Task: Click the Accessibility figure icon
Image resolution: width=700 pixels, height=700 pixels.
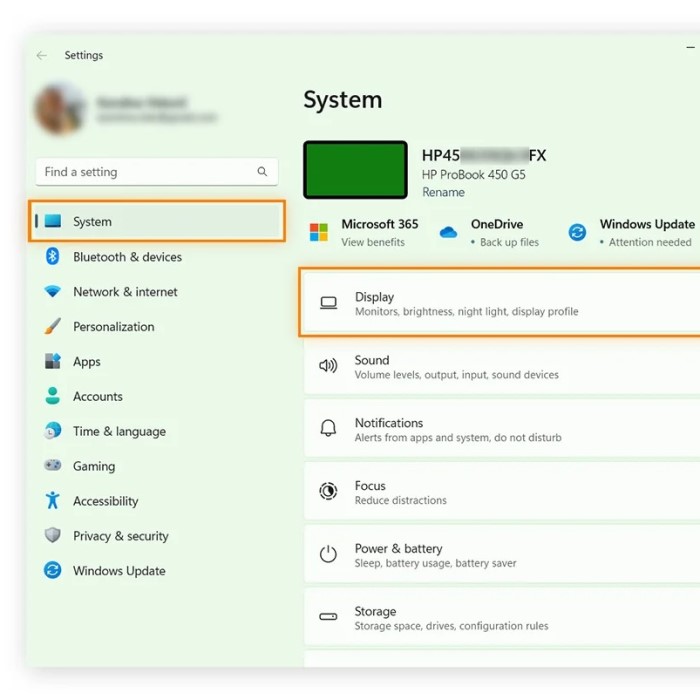Action: pos(53,501)
